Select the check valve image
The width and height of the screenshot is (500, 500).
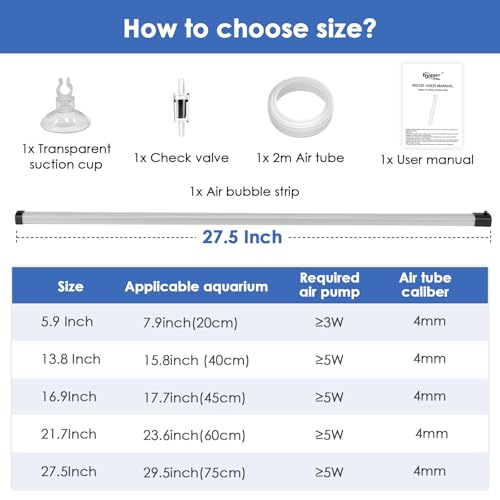181,108
